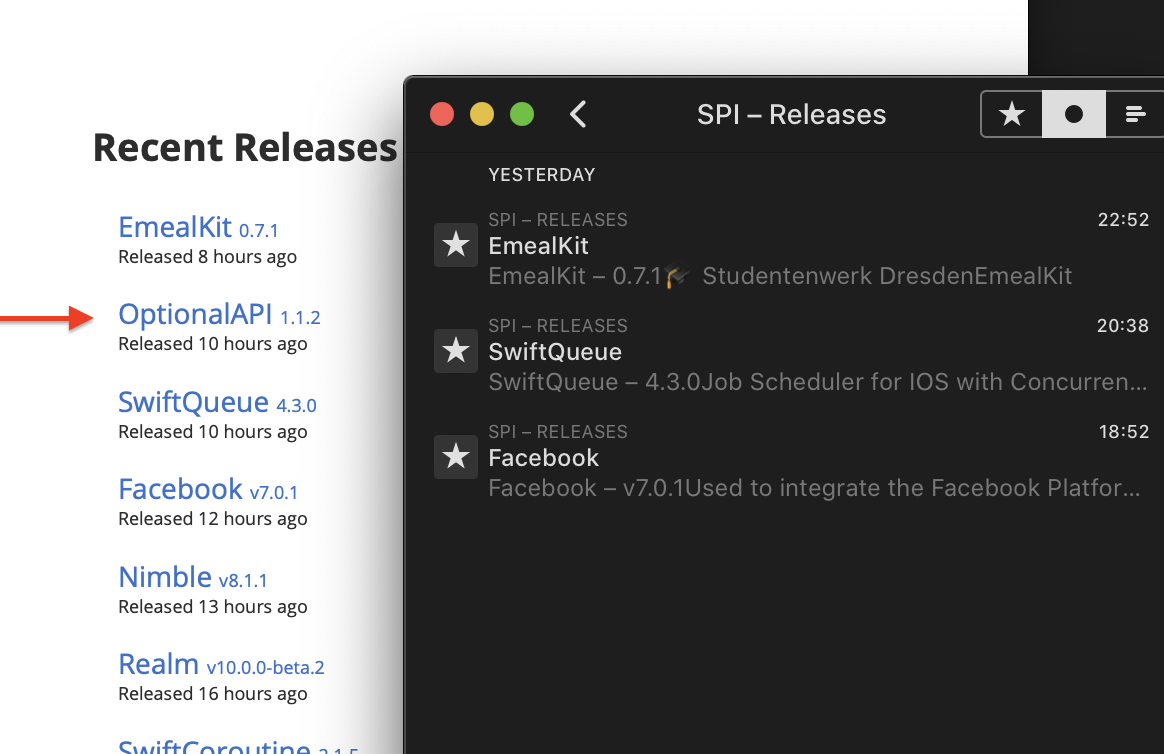Star the Facebook feed entry
Image resolution: width=1164 pixels, height=754 pixels.
[x=456, y=457]
